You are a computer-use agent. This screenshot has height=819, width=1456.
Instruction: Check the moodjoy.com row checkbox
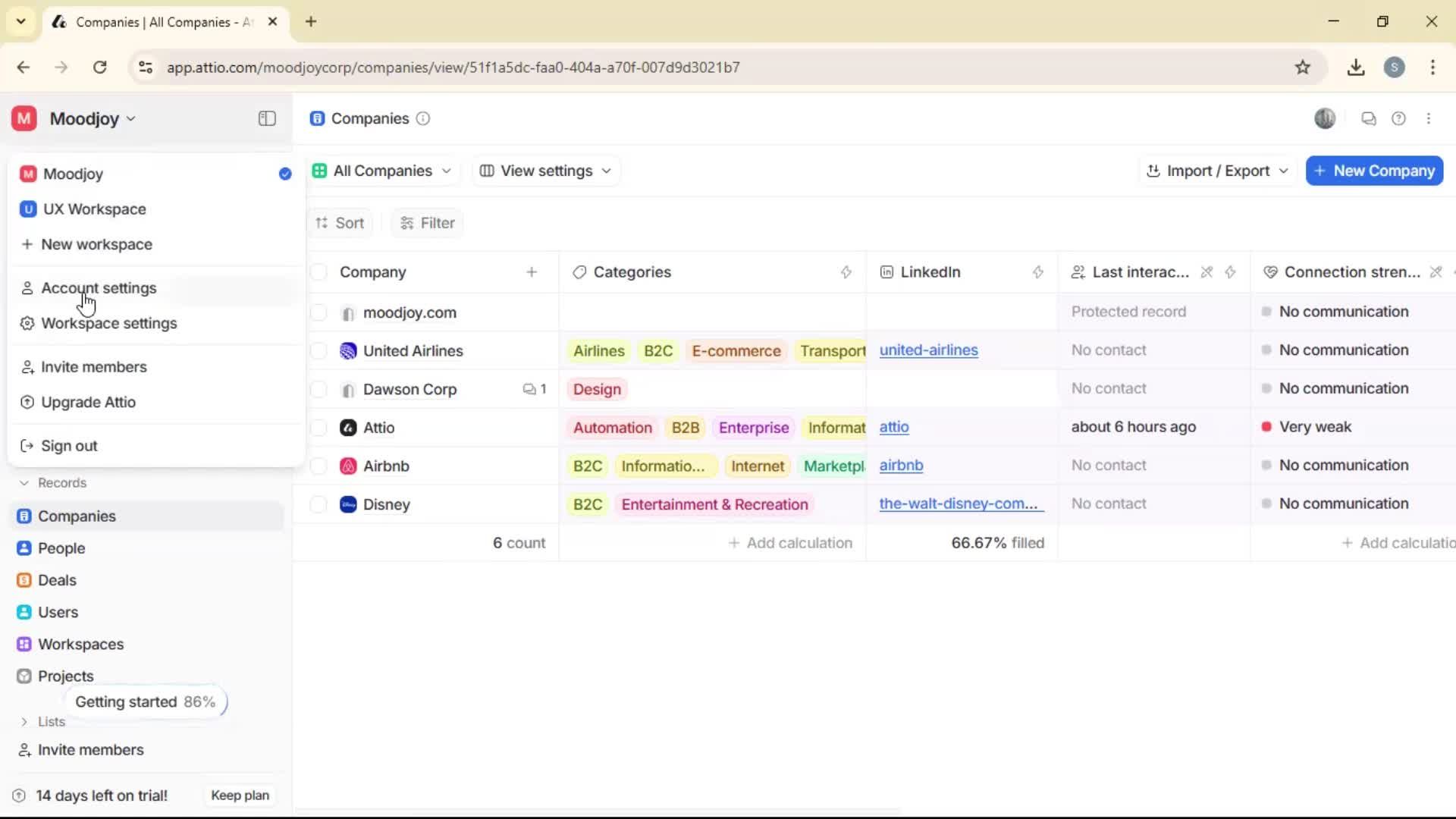click(318, 312)
